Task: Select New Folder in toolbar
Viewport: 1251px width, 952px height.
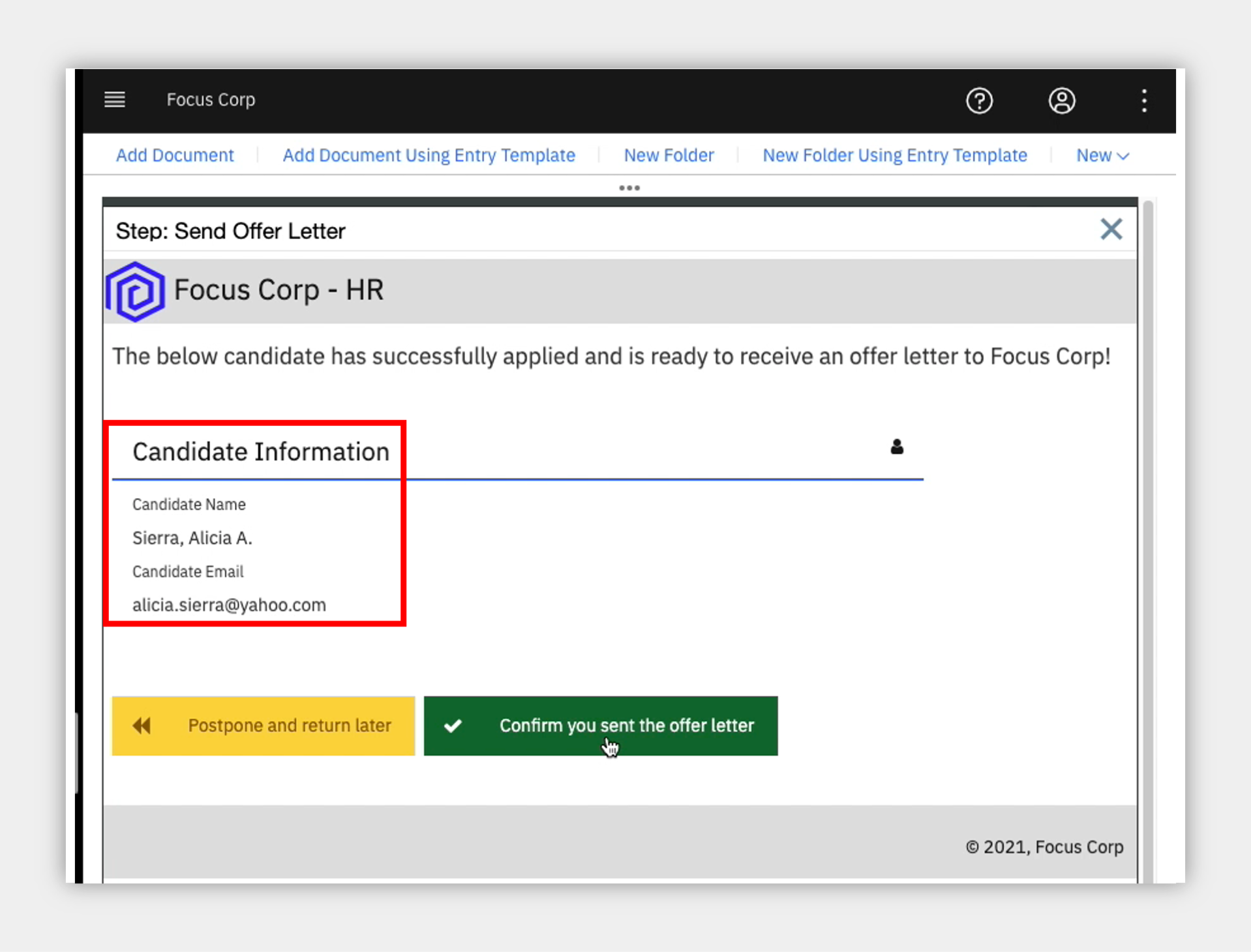Action: (x=669, y=155)
